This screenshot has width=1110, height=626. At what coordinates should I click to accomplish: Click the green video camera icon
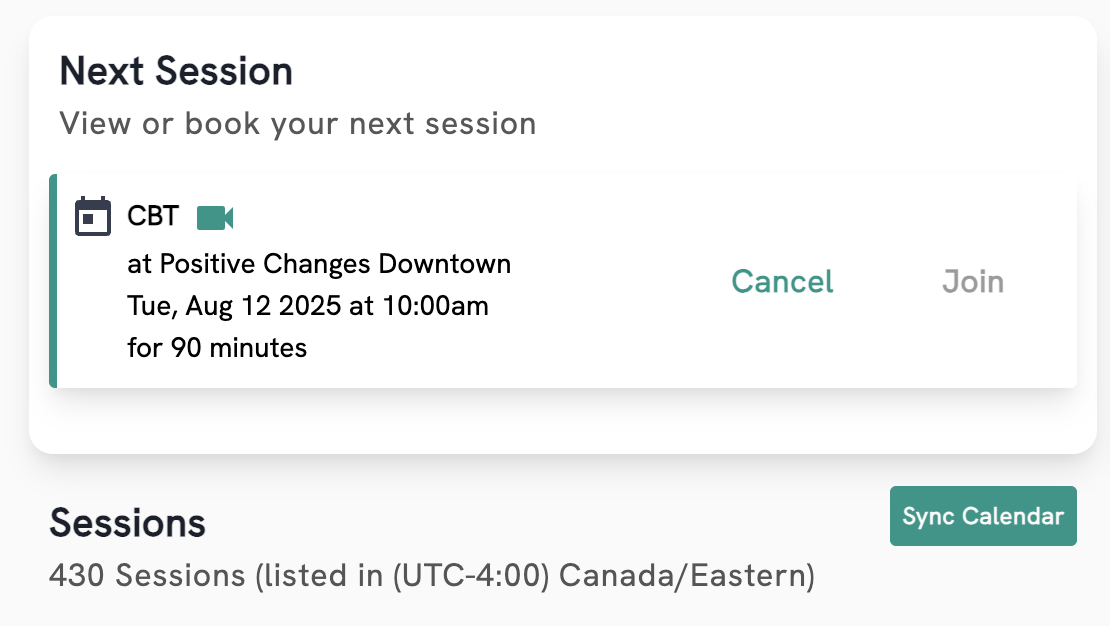[215, 217]
